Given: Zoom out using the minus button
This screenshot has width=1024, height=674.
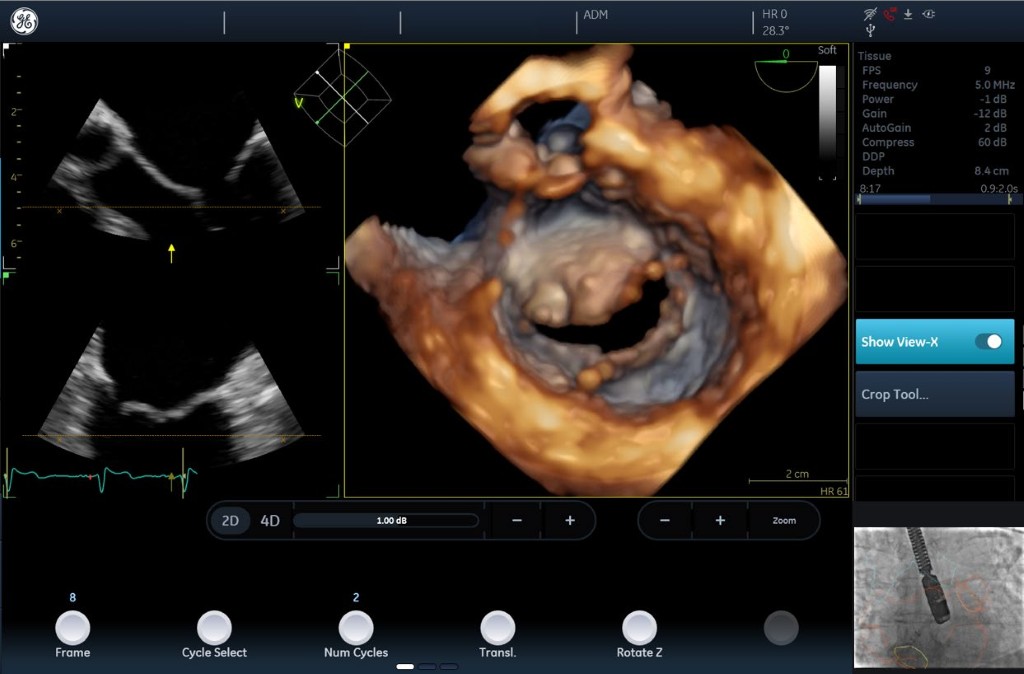Looking at the screenshot, I should (665, 521).
